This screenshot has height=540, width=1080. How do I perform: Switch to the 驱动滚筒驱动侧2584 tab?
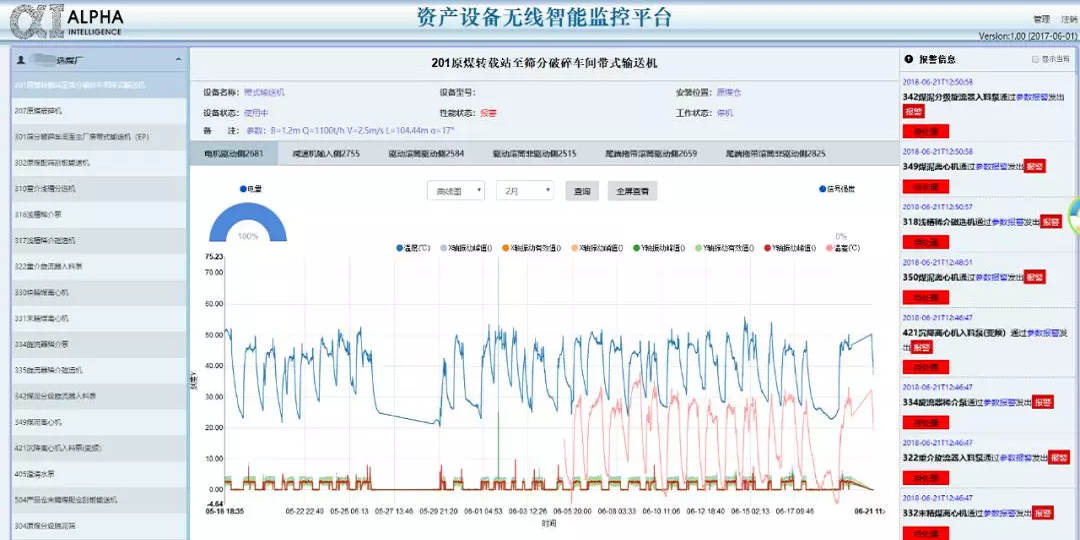(x=426, y=154)
